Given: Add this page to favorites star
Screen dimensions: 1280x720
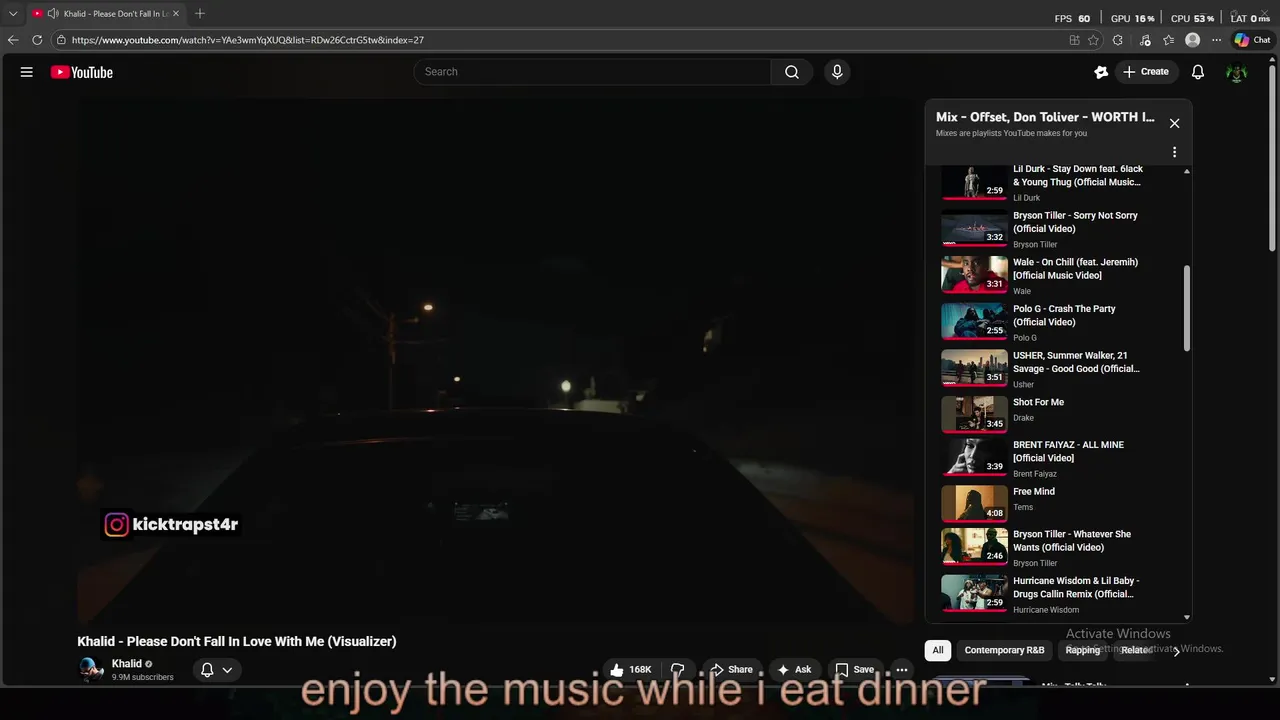Looking at the screenshot, I should click(x=1093, y=40).
